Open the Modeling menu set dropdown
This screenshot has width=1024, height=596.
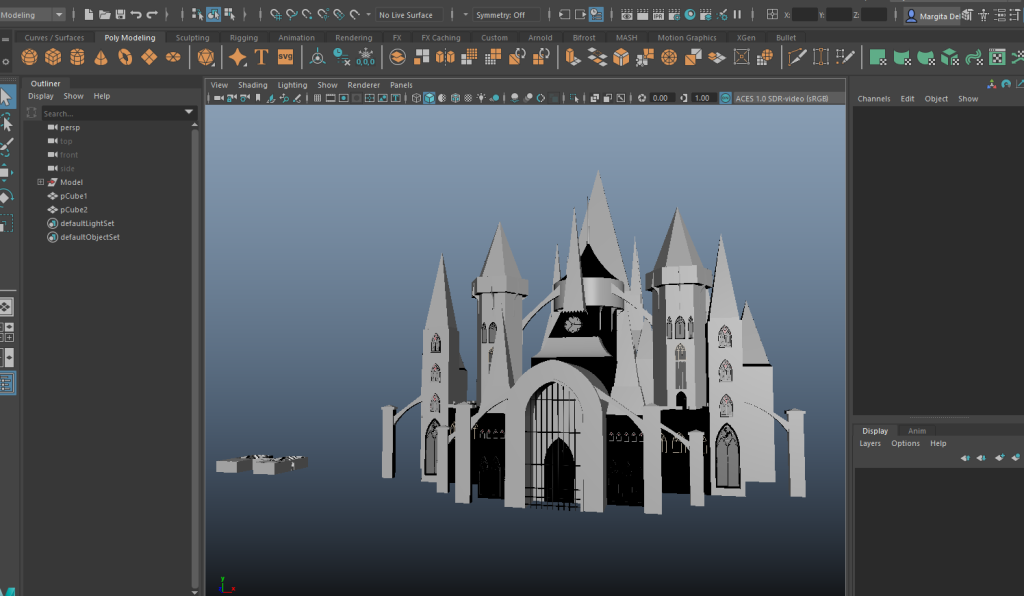coord(33,14)
